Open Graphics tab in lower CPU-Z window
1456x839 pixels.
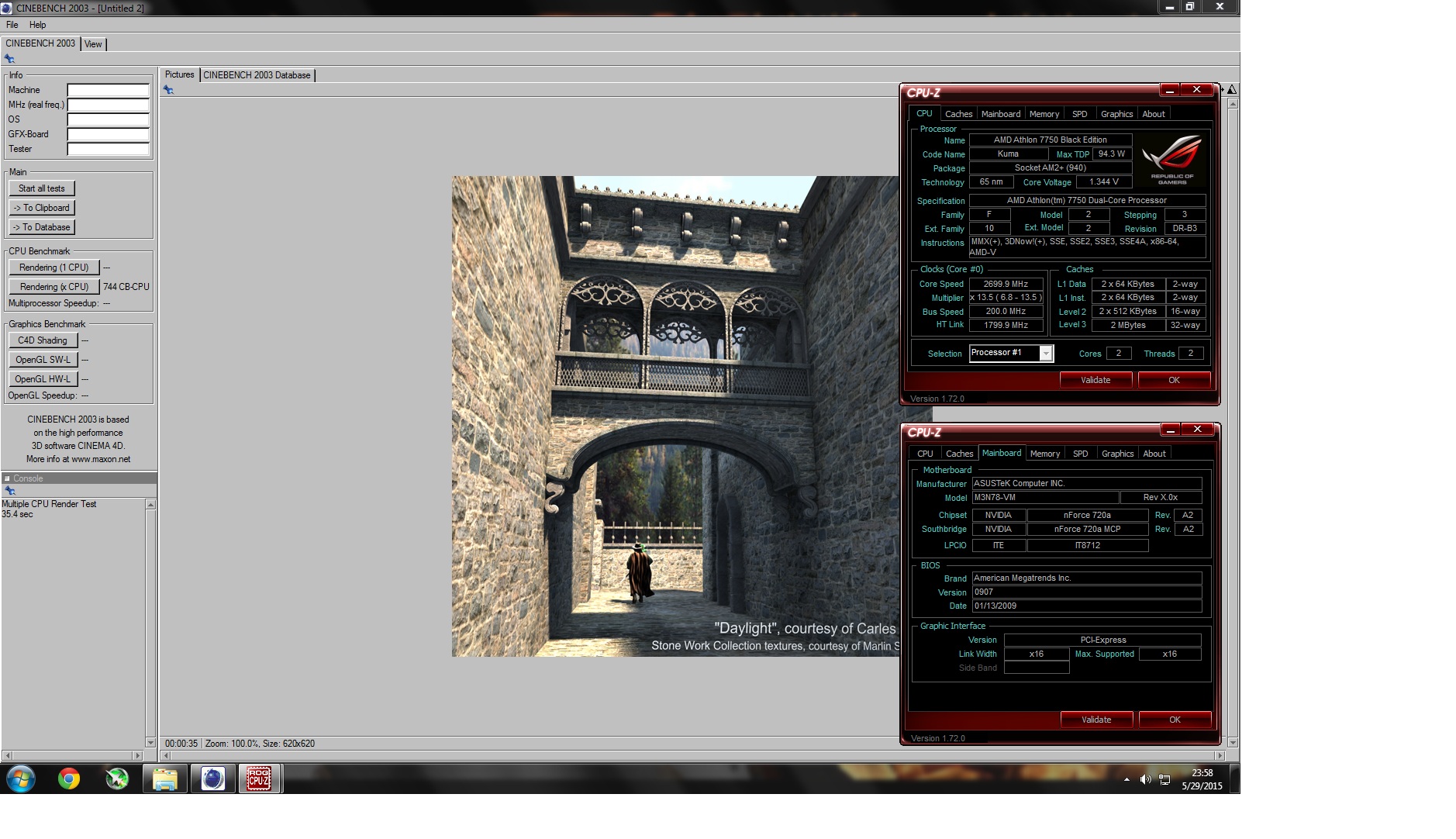tap(1117, 454)
